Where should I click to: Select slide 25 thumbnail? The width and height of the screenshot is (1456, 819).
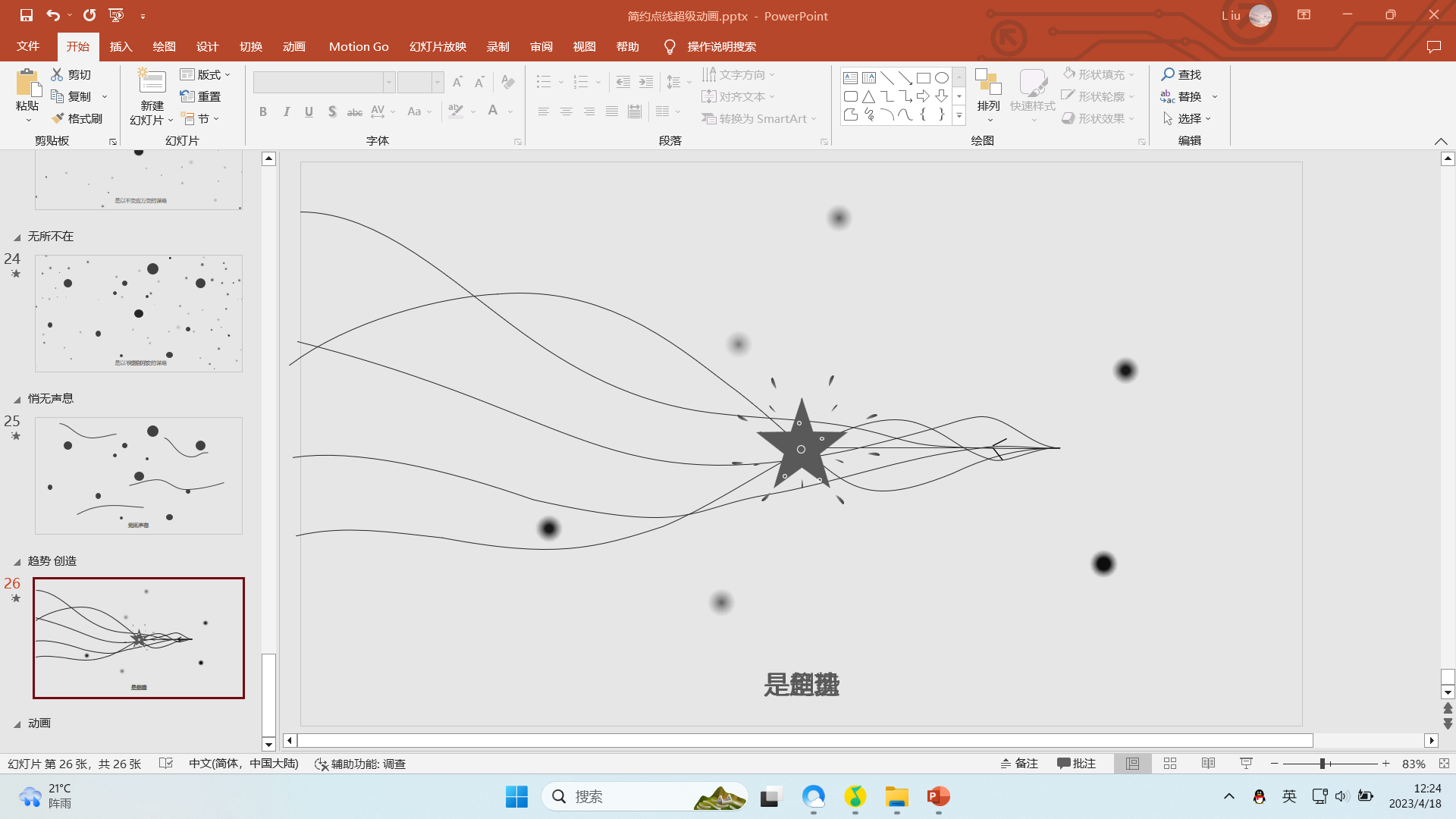(x=139, y=475)
